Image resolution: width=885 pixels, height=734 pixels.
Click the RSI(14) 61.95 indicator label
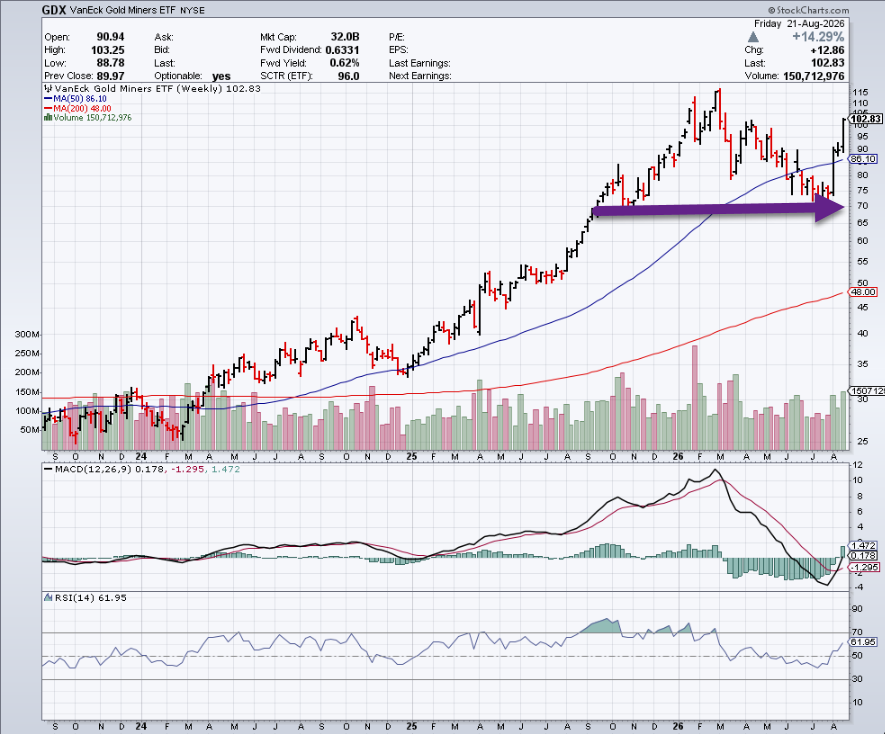(85, 597)
